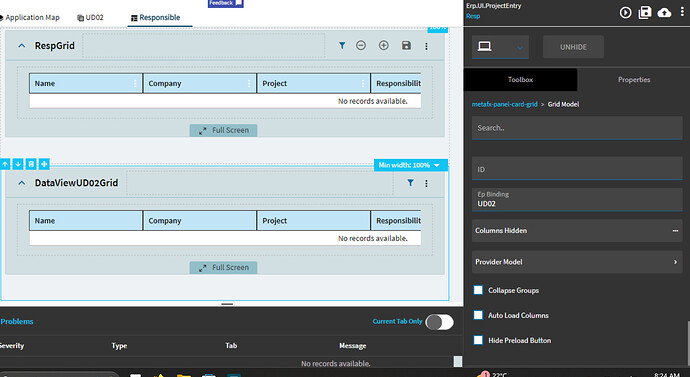The height and width of the screenshot is (377, 690).
Task: Switch to the Application Map tab
Action: pyautogui.click(x=30, y=18)
